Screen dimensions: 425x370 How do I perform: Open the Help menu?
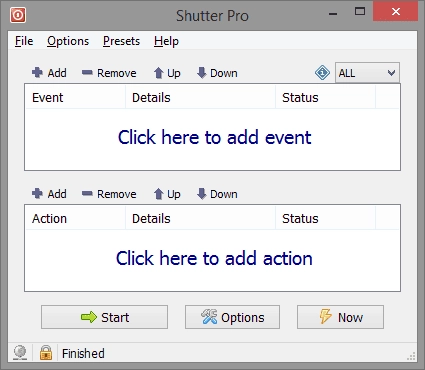pyautogui.click(x=166, y=41)
